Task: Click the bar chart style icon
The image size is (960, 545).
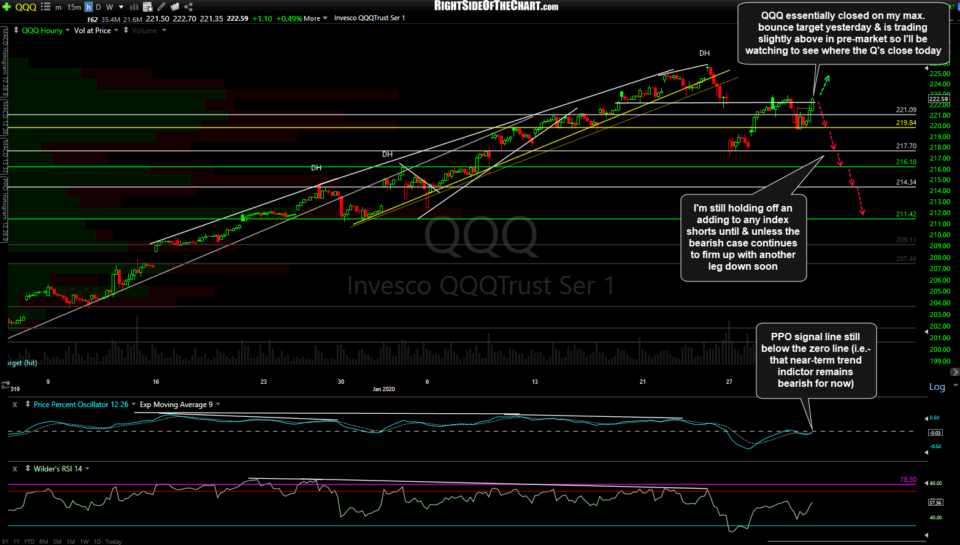Action: 134,7
